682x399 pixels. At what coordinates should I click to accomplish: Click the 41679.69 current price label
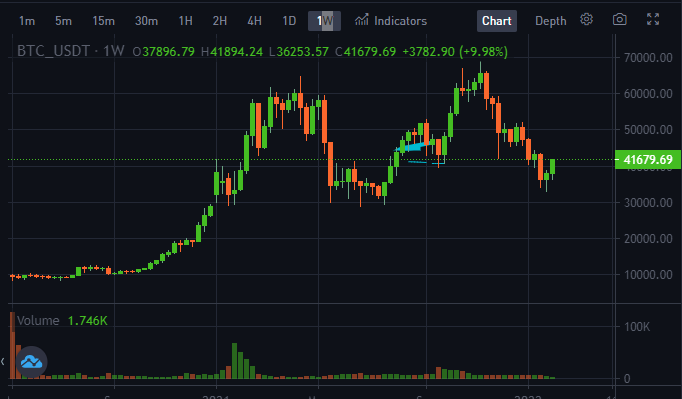pyautogui.click(x=648, y=160)
